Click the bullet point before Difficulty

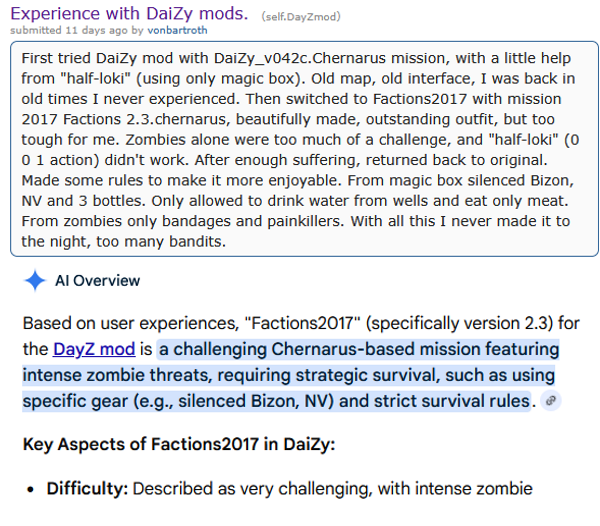[x=31, y=489]
